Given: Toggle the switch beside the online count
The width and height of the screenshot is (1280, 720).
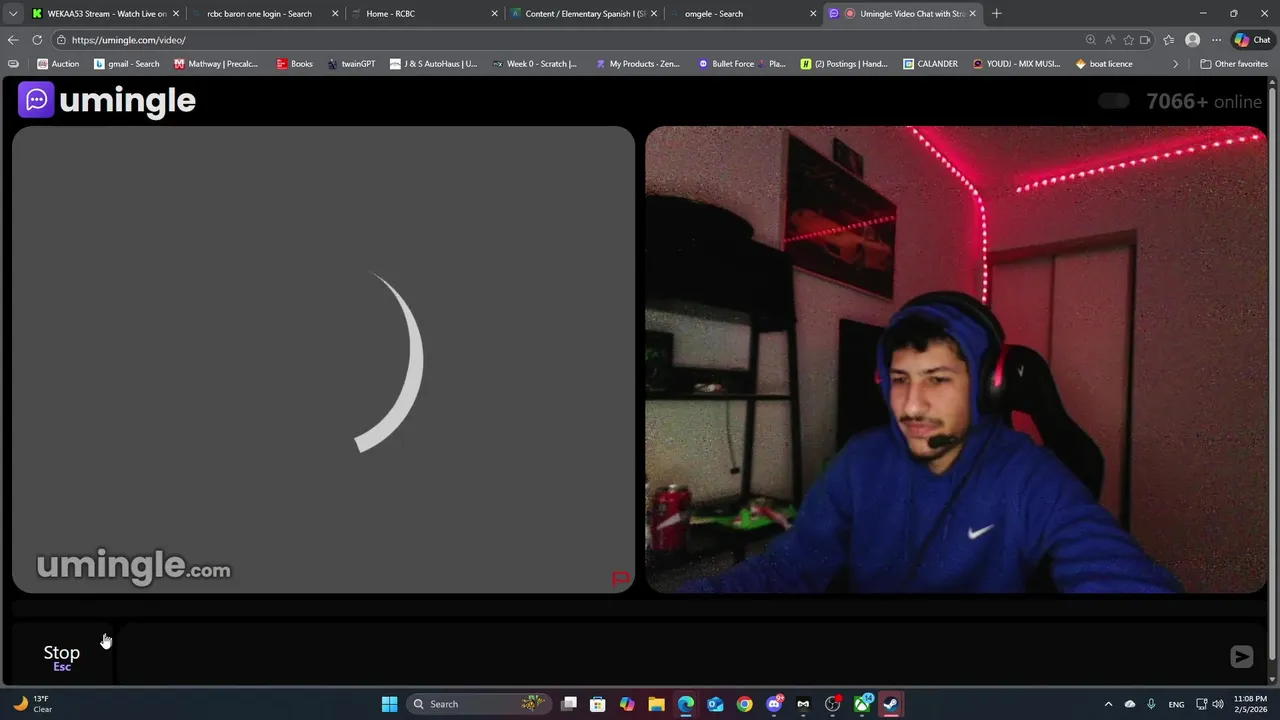Looking at the screenshot, I should 1113,101.
